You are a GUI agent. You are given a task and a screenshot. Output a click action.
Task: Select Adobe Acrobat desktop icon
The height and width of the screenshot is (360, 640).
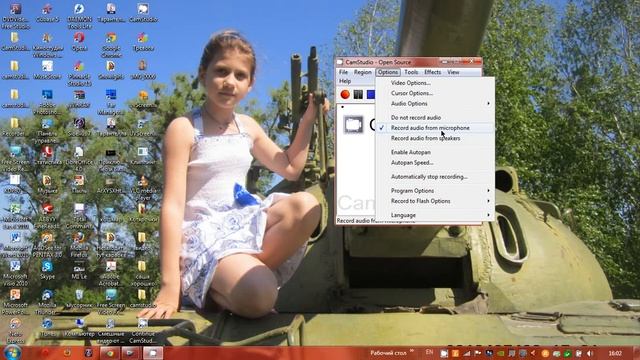coord(111,273)
